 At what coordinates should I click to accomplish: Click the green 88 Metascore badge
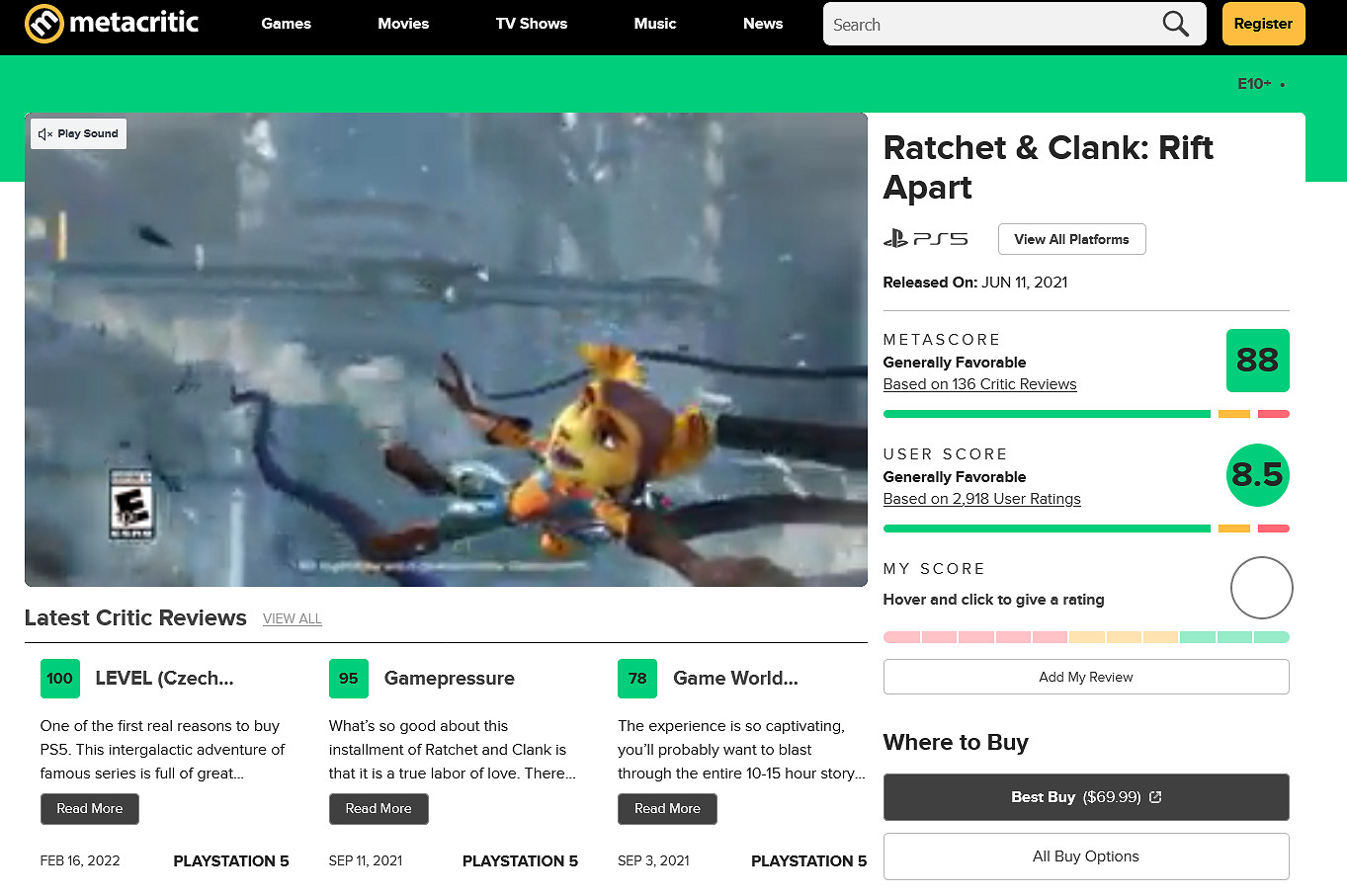pyautogui.click(x=1257, y=361)
